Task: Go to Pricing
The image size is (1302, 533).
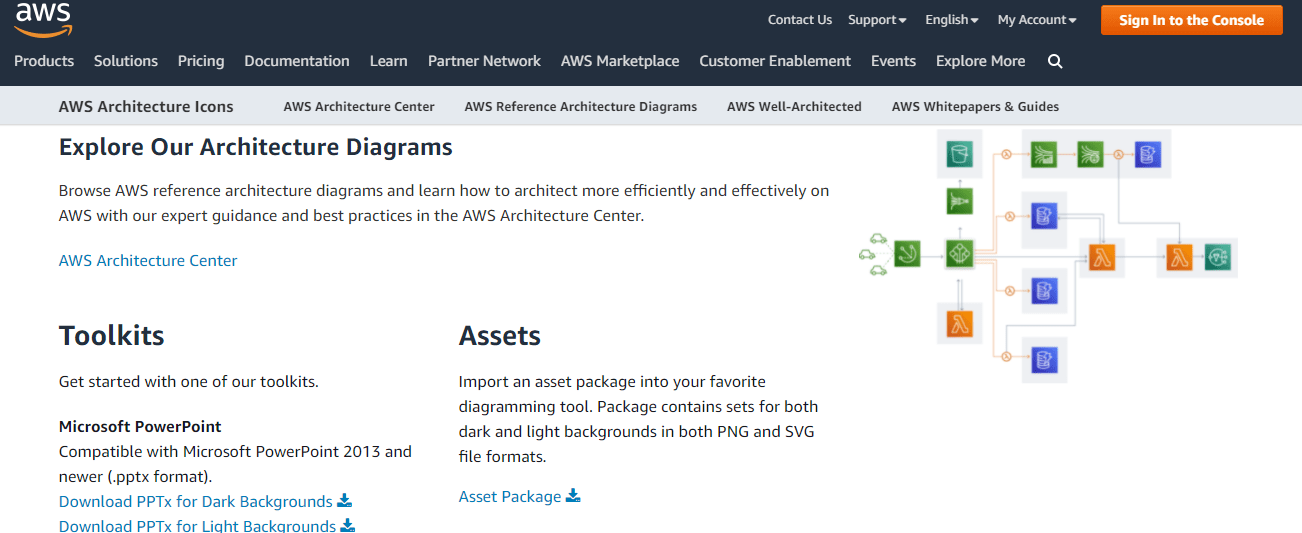Action: [201, 61]
